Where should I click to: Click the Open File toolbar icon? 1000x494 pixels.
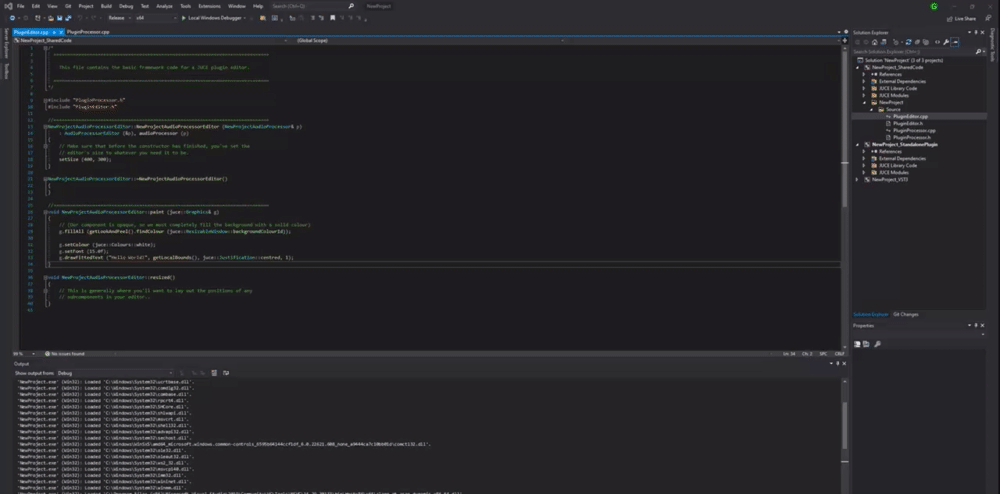(51, 18)
